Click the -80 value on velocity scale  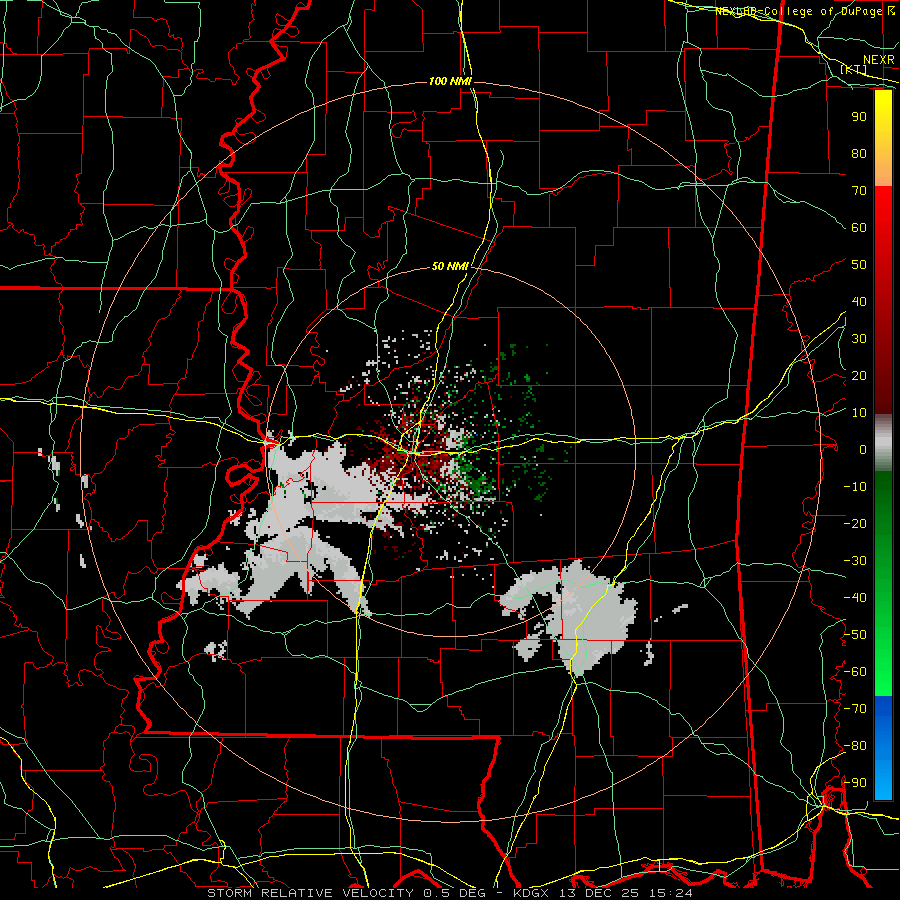855,746
